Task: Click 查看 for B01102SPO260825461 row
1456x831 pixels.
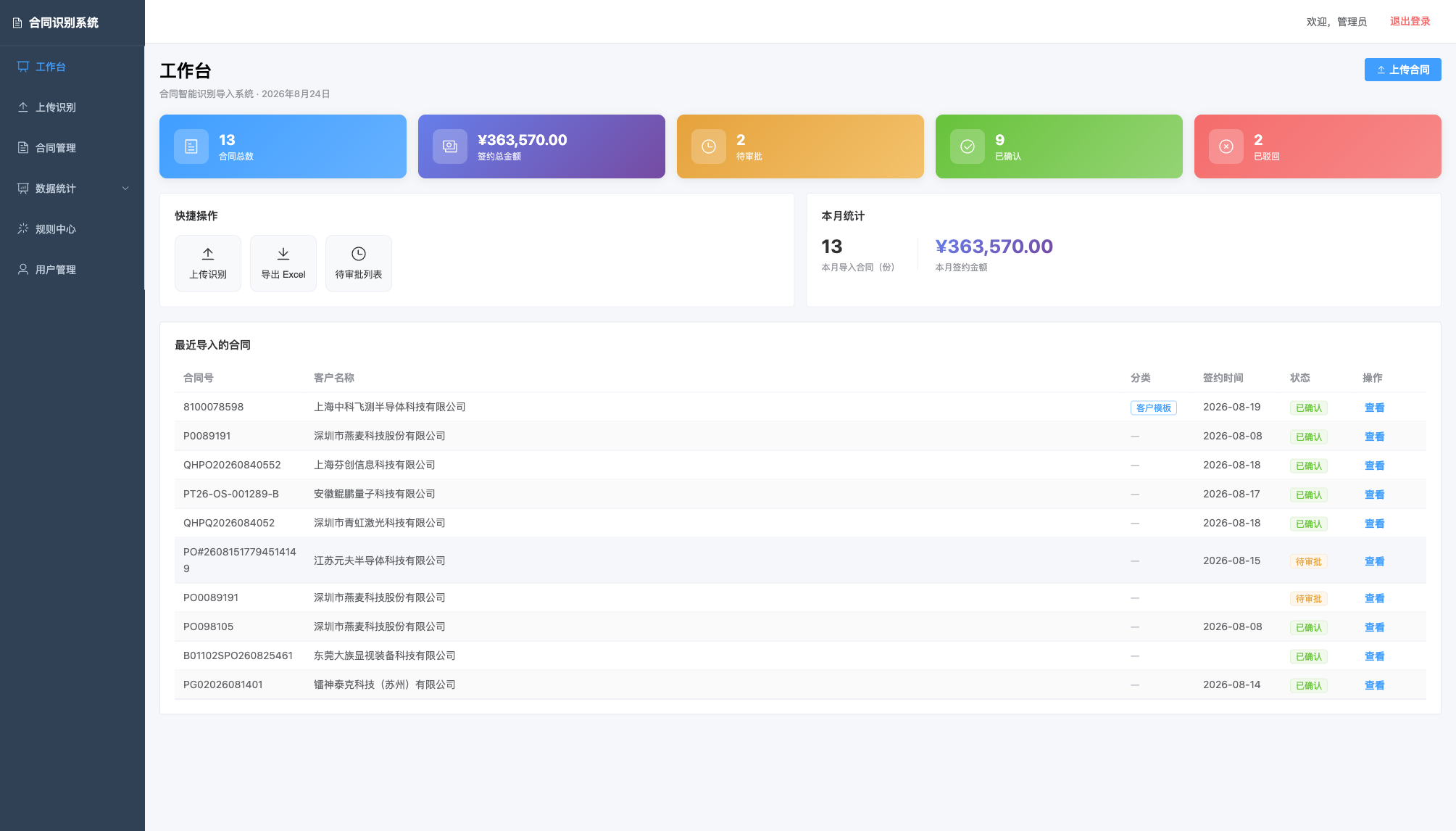Action: tap(1374, 656)
